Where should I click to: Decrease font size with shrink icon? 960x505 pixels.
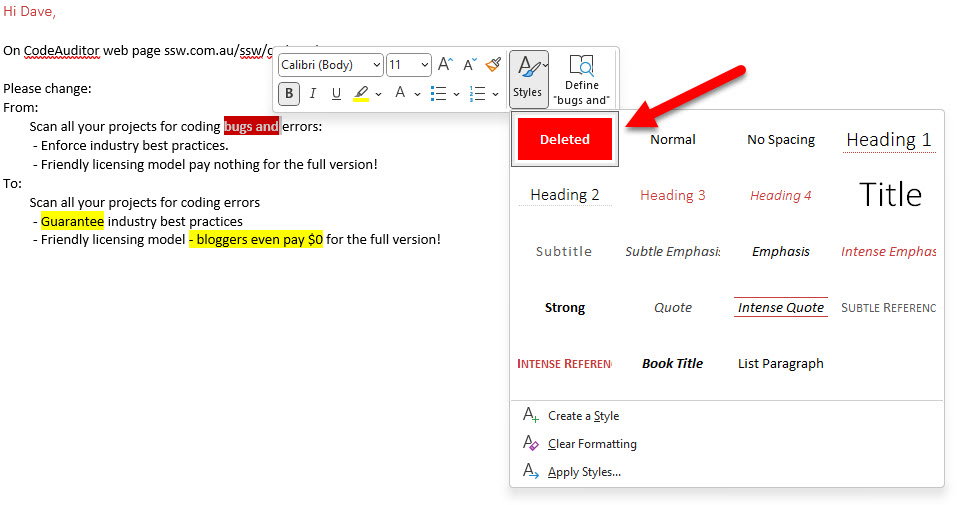pyautogui.click(x=469, y=65)
